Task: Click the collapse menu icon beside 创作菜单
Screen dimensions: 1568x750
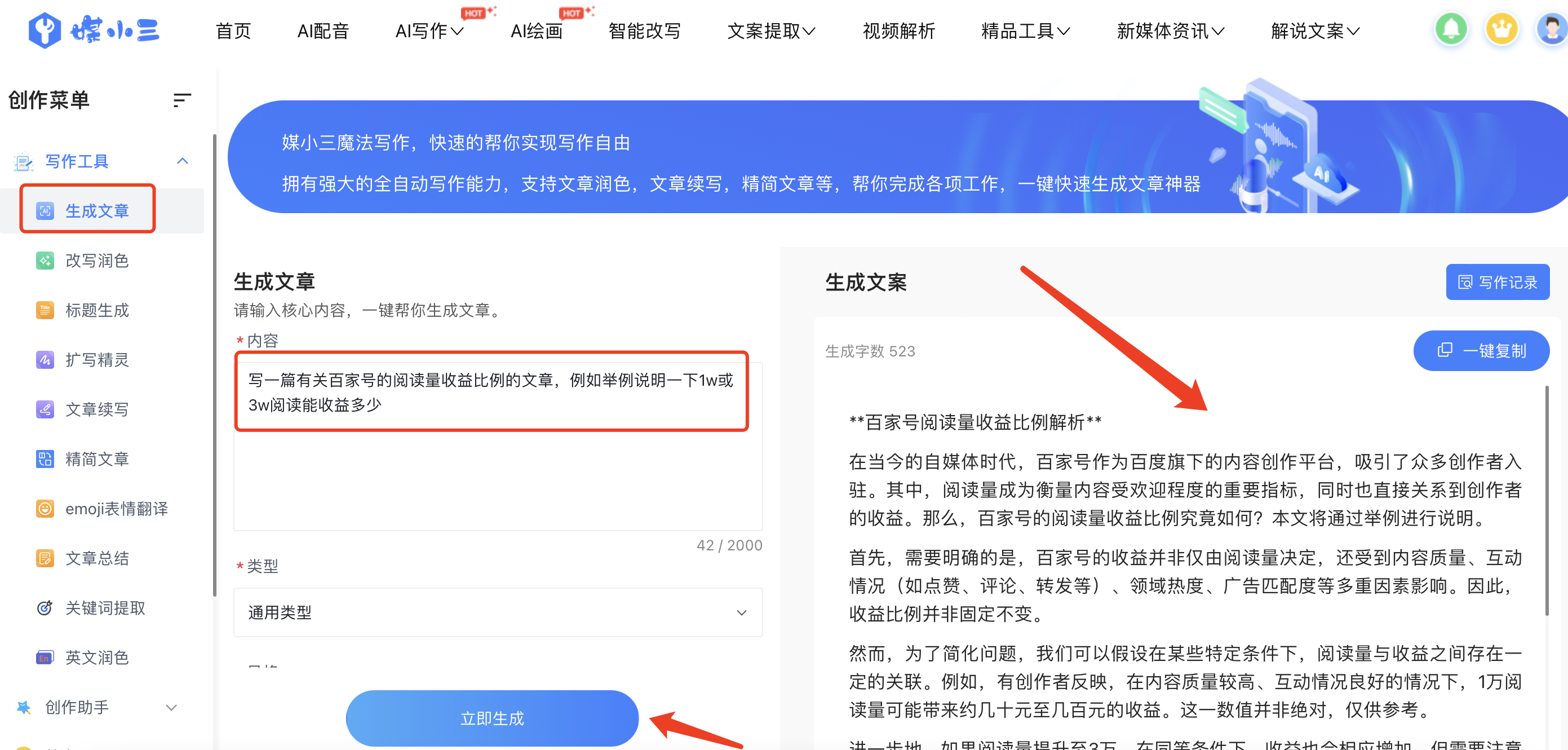Action: 182,100
